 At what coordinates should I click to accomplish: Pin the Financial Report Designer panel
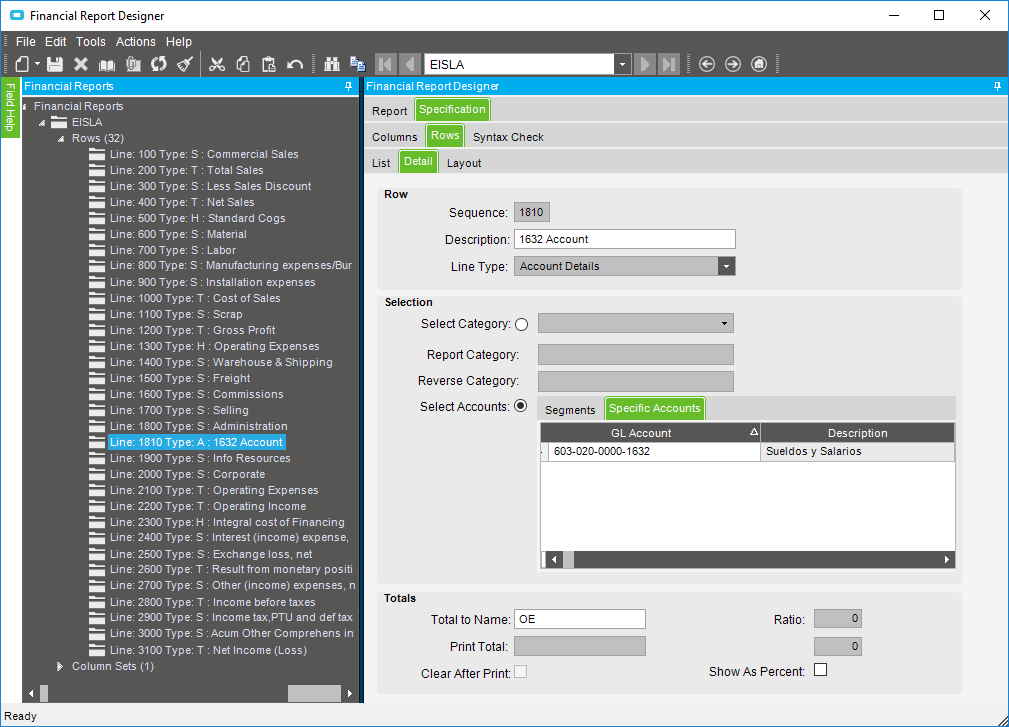[x=997, y=86]
